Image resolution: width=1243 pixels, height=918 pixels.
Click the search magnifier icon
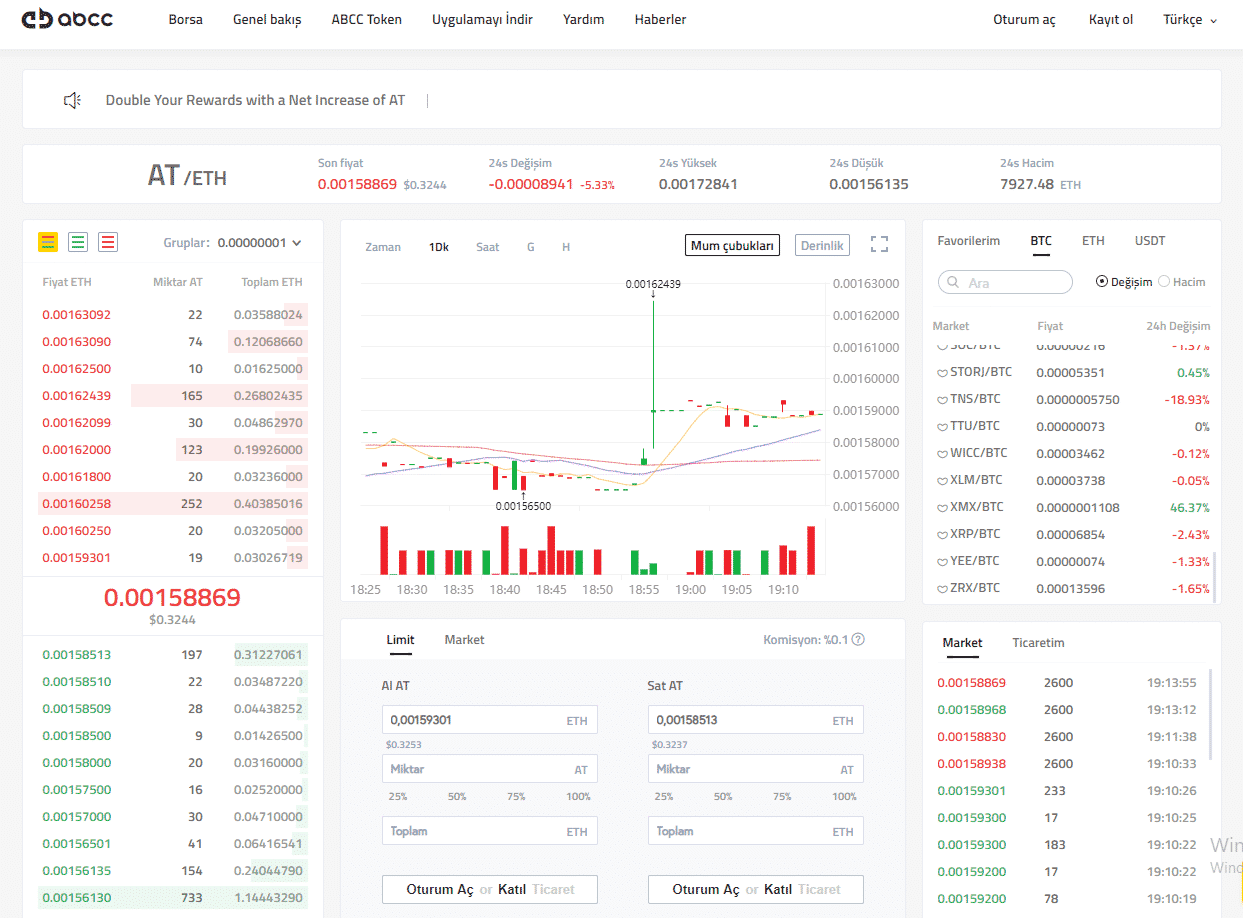pyautogui.click(x=953, y=283)
